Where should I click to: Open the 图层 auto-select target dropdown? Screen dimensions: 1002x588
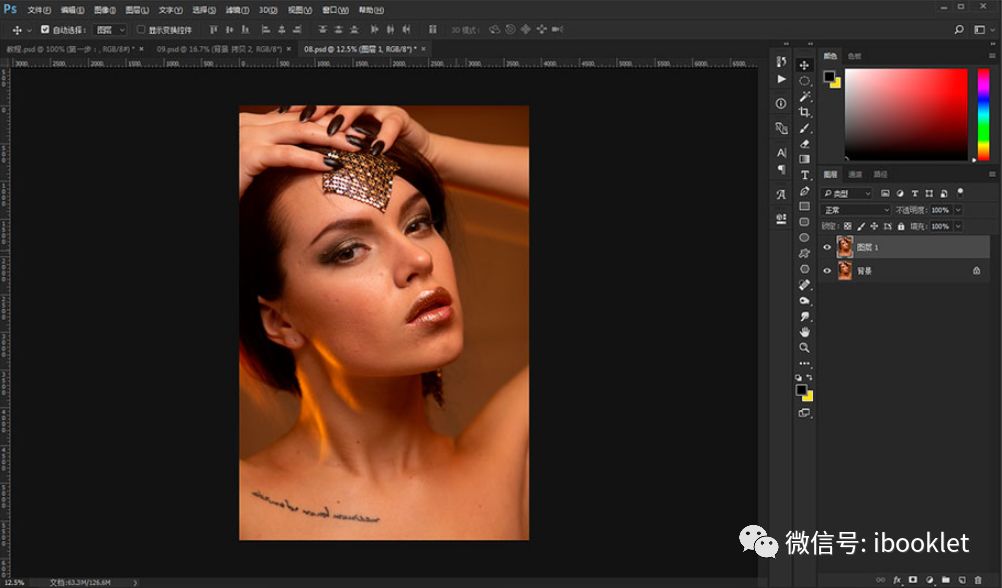coord(110,30)
